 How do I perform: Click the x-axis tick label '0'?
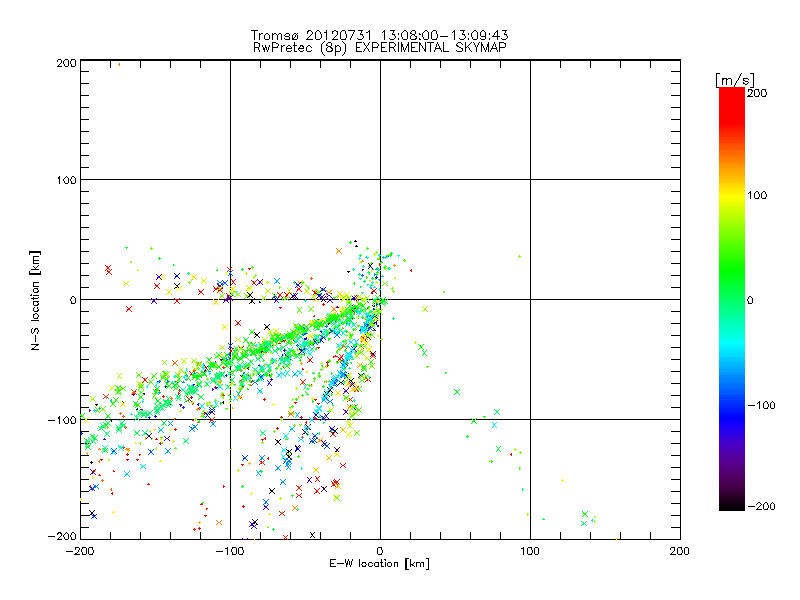[380, 551]
